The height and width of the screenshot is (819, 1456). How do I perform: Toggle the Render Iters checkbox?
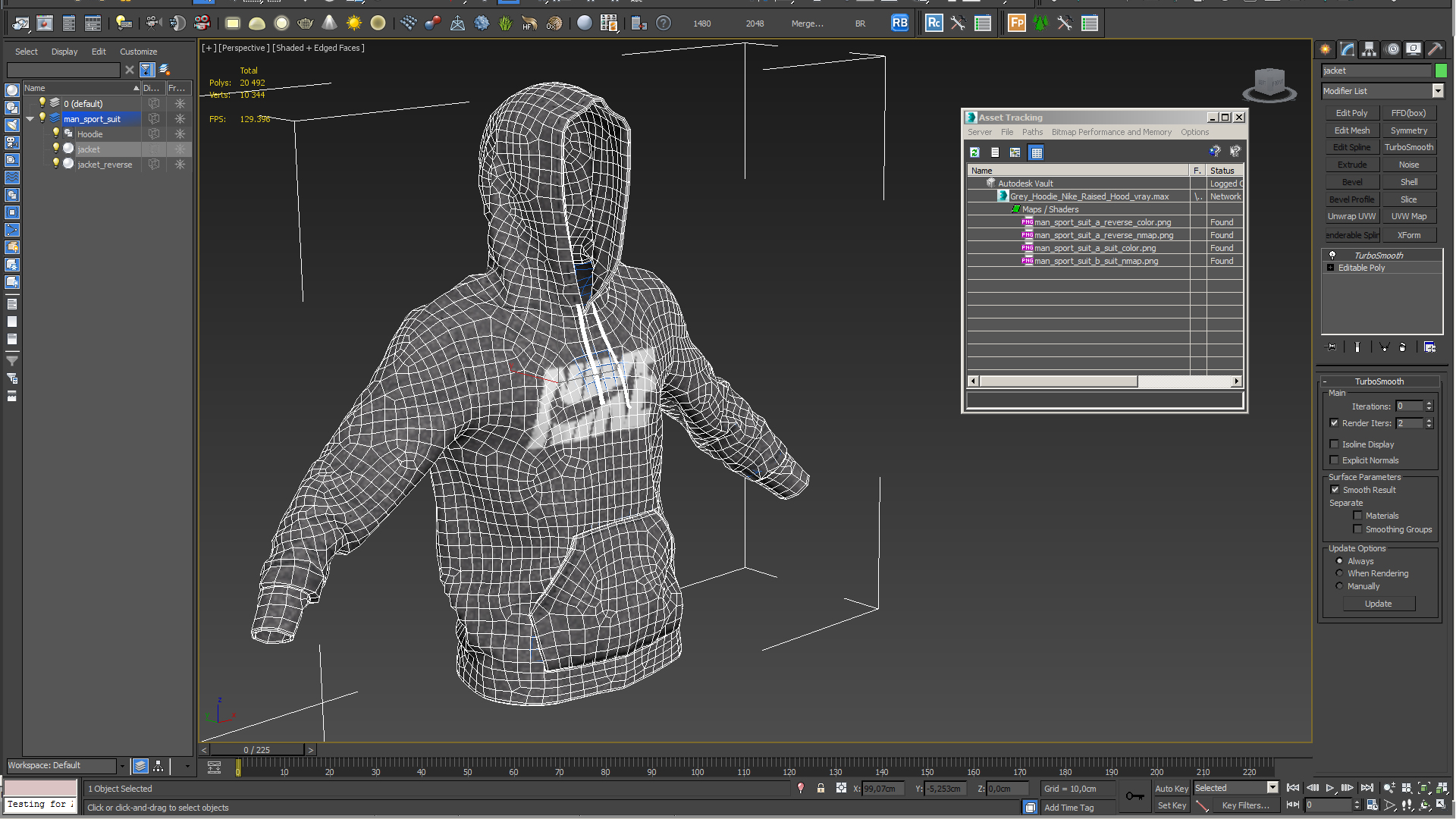point(1334,423)
